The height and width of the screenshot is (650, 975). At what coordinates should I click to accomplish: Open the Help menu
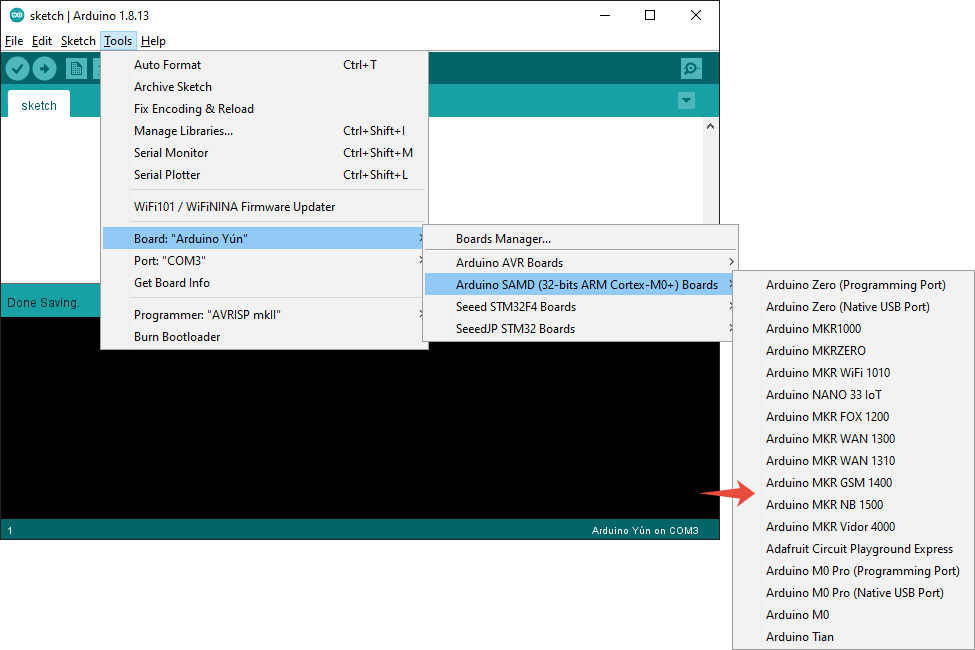(x=153, y=41)
